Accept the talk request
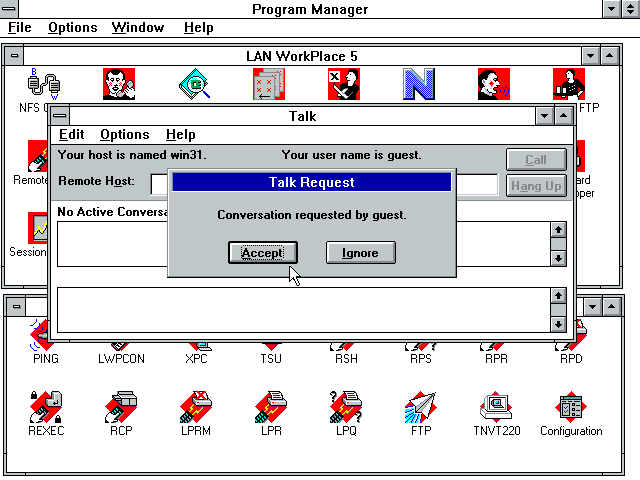 click(x=262, y=253)
